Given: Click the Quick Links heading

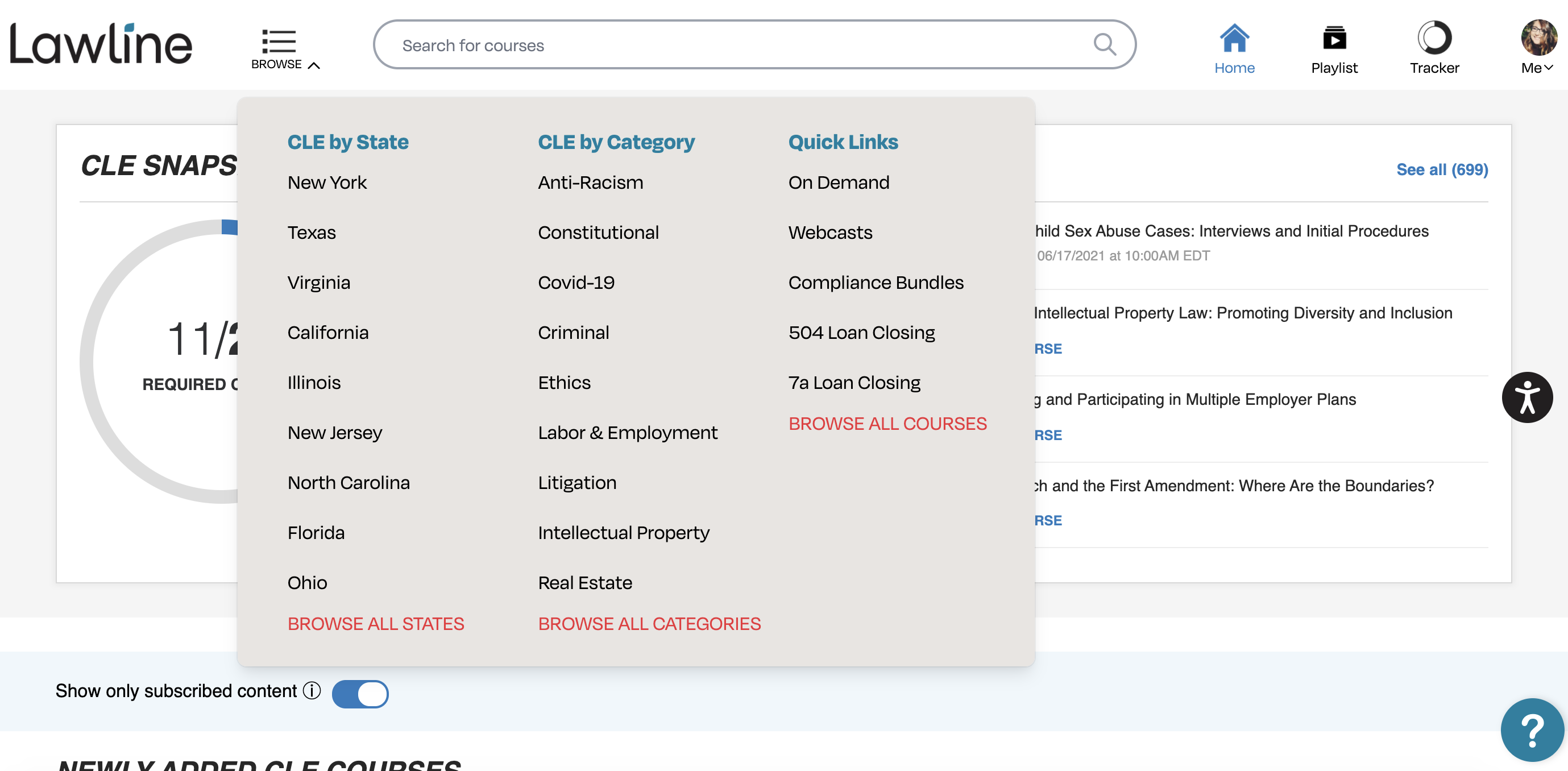Looking at the screenshot, I should coord(843,142).
